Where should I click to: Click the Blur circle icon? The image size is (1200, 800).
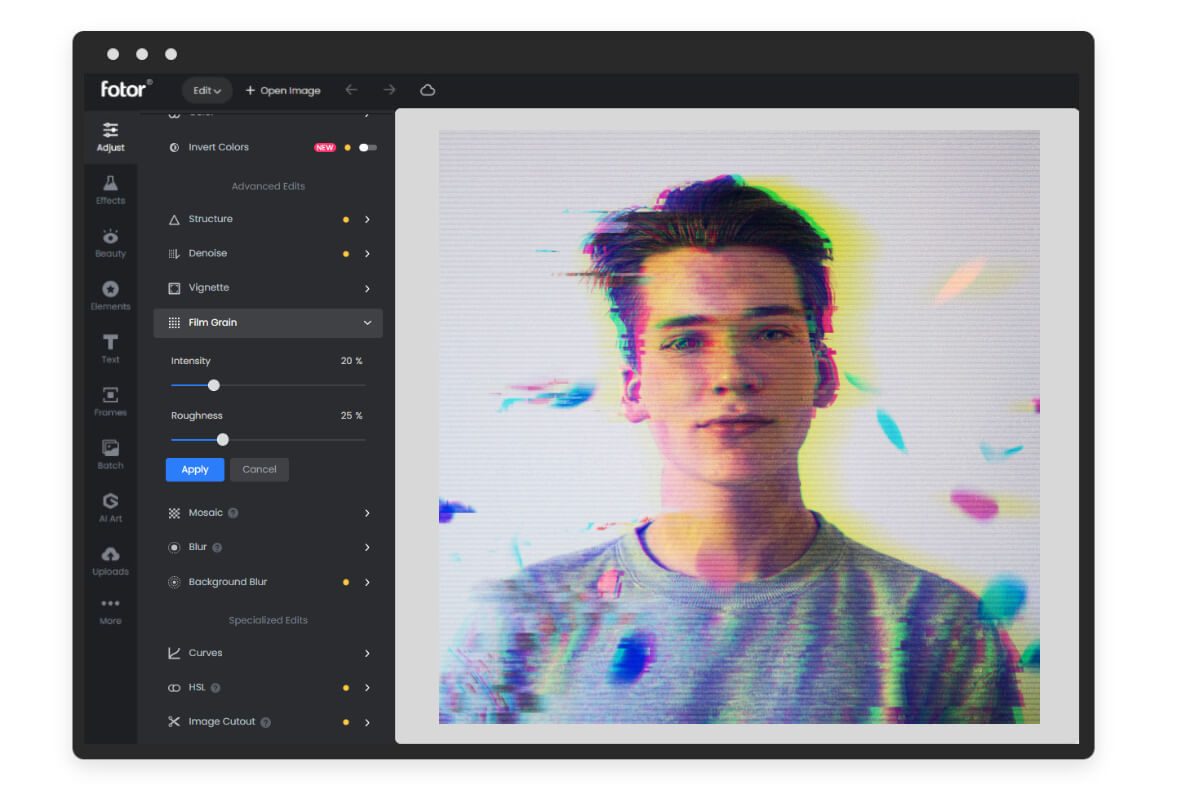174,547
